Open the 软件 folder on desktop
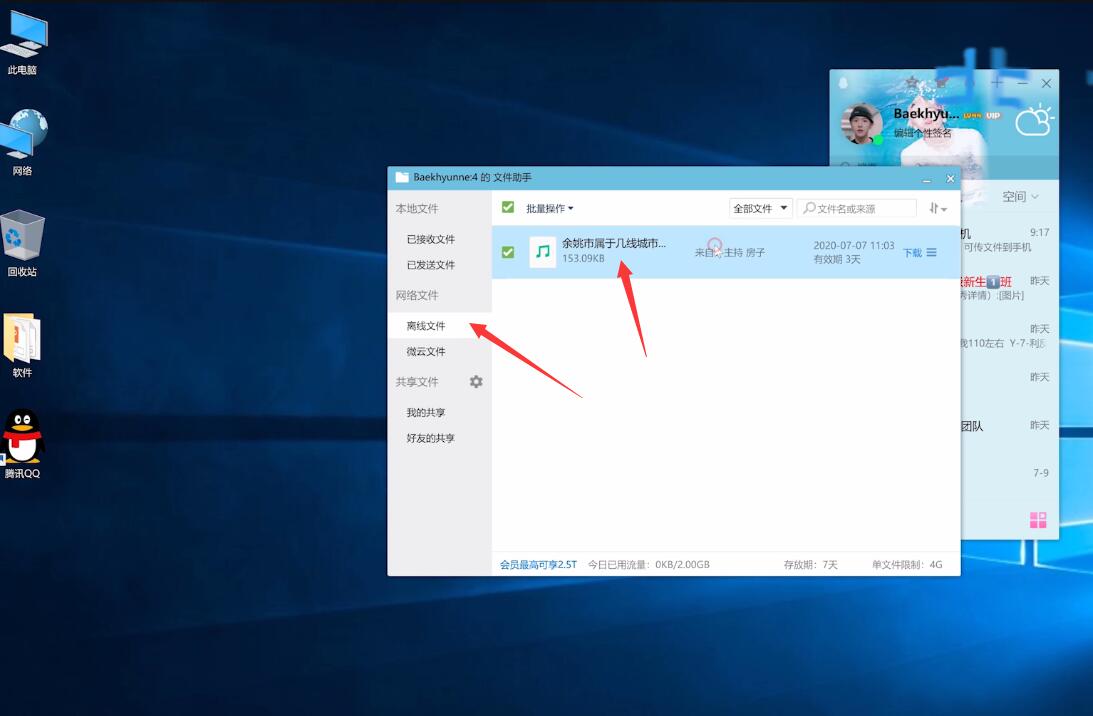The height and width of the screenshot is (716, 1093). point(23,345)
